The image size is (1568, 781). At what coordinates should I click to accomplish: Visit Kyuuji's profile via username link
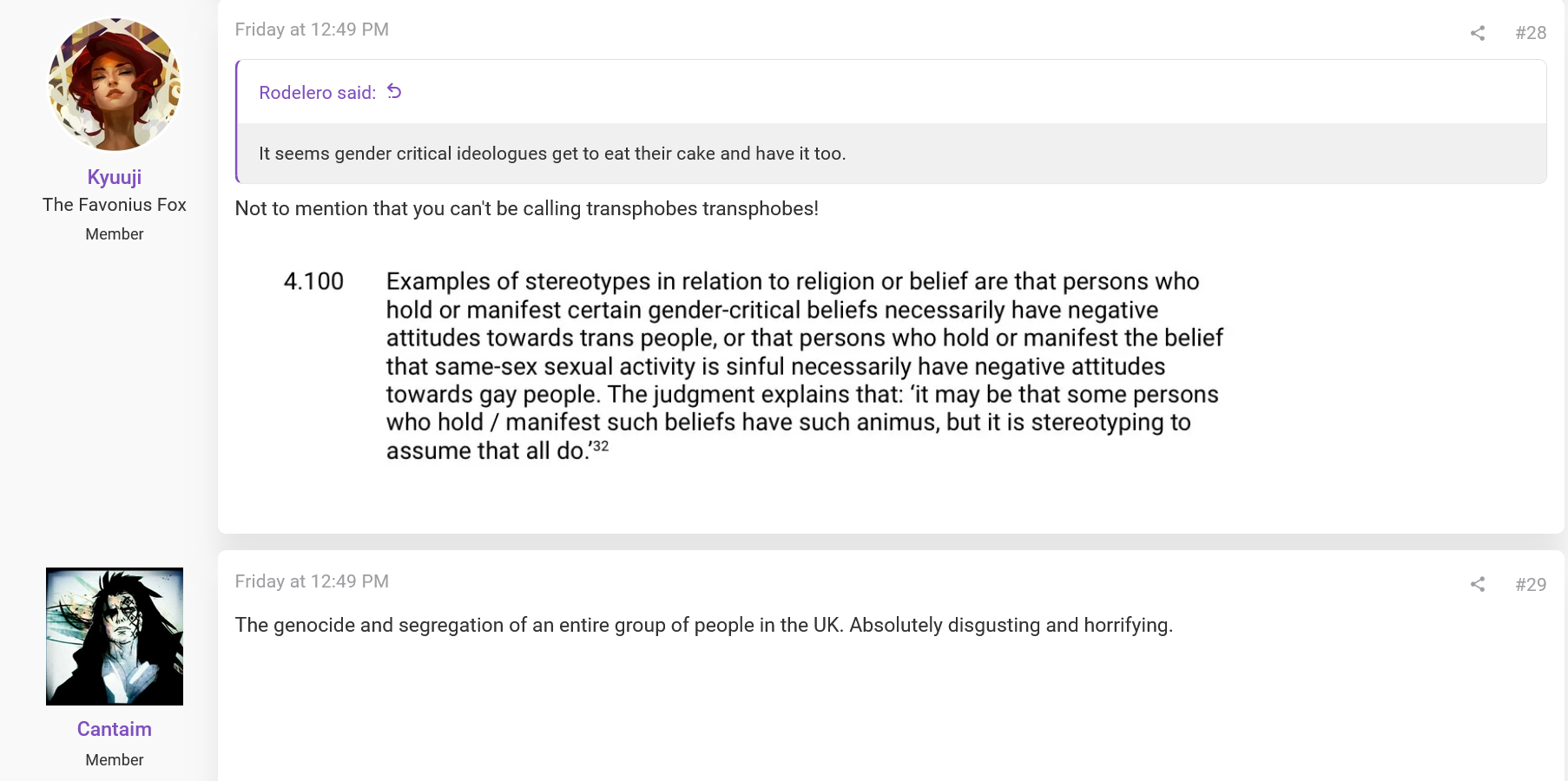click(115, 177)
